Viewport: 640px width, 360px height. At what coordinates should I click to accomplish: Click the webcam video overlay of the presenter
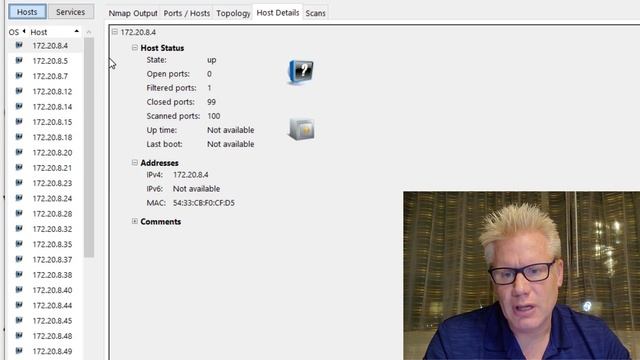coord(522,276)
